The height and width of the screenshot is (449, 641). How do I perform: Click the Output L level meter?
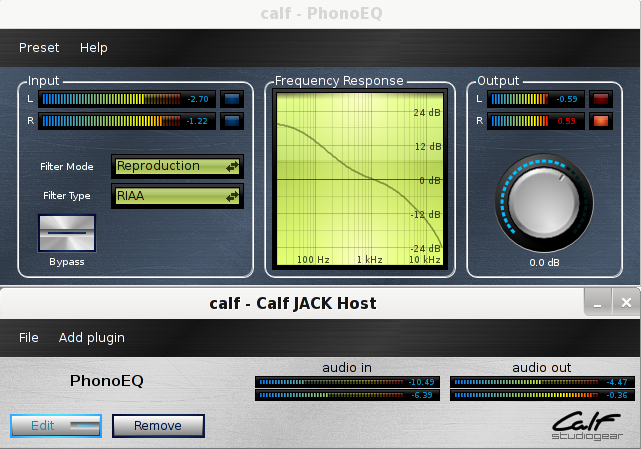pyautogui.click(x=536, y=99)
